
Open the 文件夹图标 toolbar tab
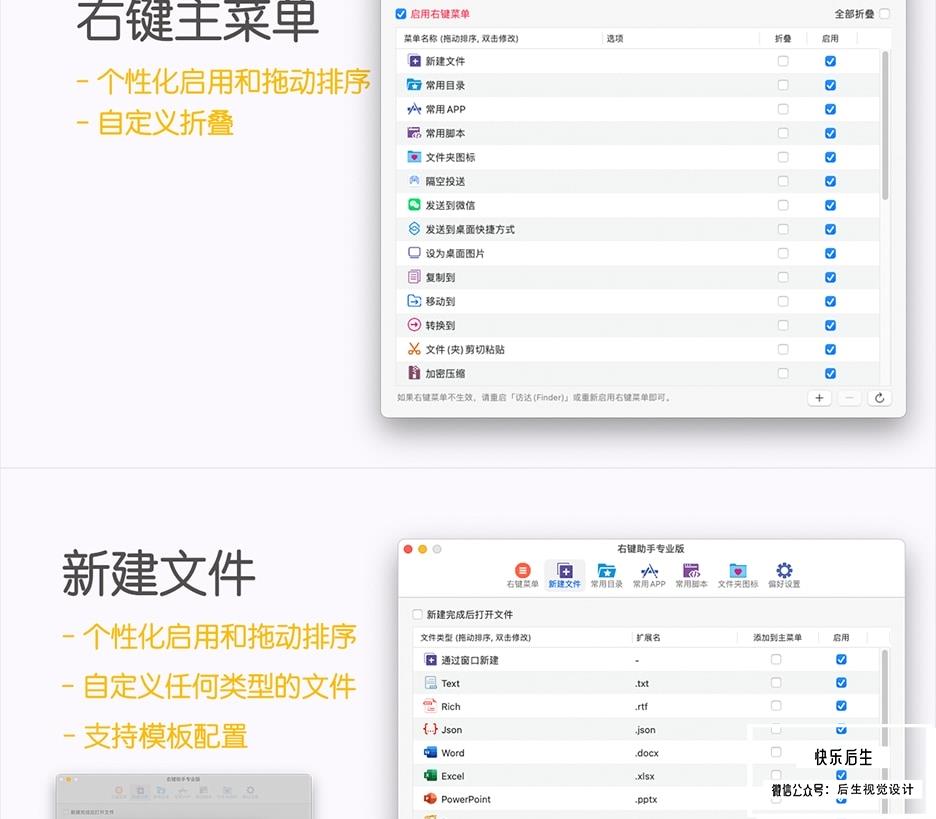point(738,575)
